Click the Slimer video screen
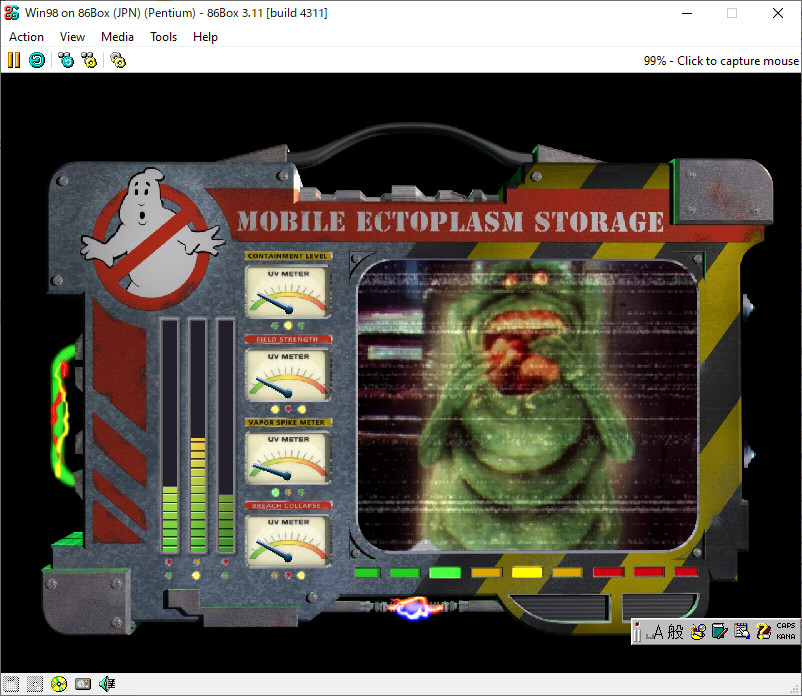The width and height of the screenshot is (802, 696). pyautogui.click(x=527, y=406)
